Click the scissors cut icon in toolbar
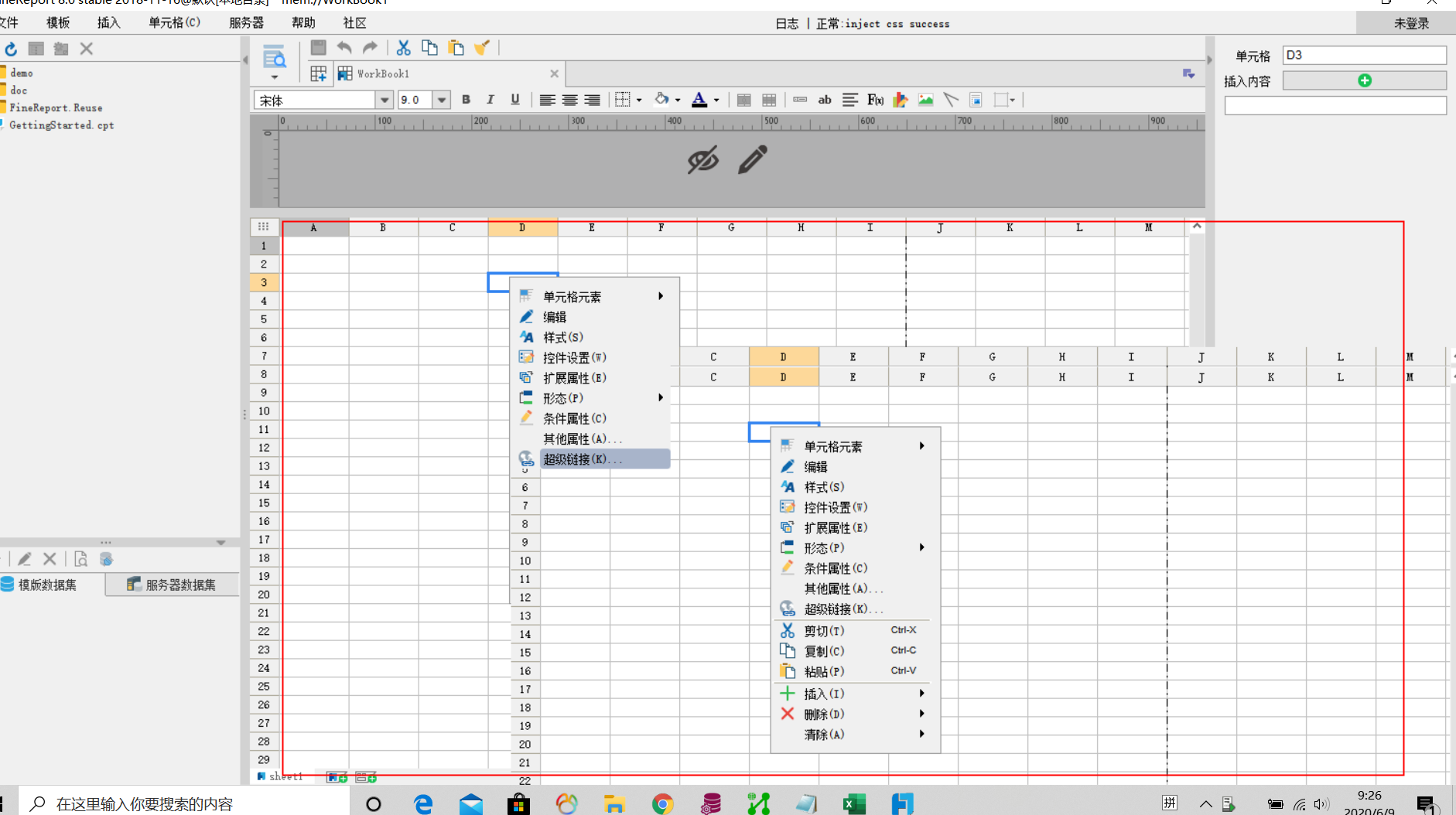1456x815 pixels. tap(403, 47)
